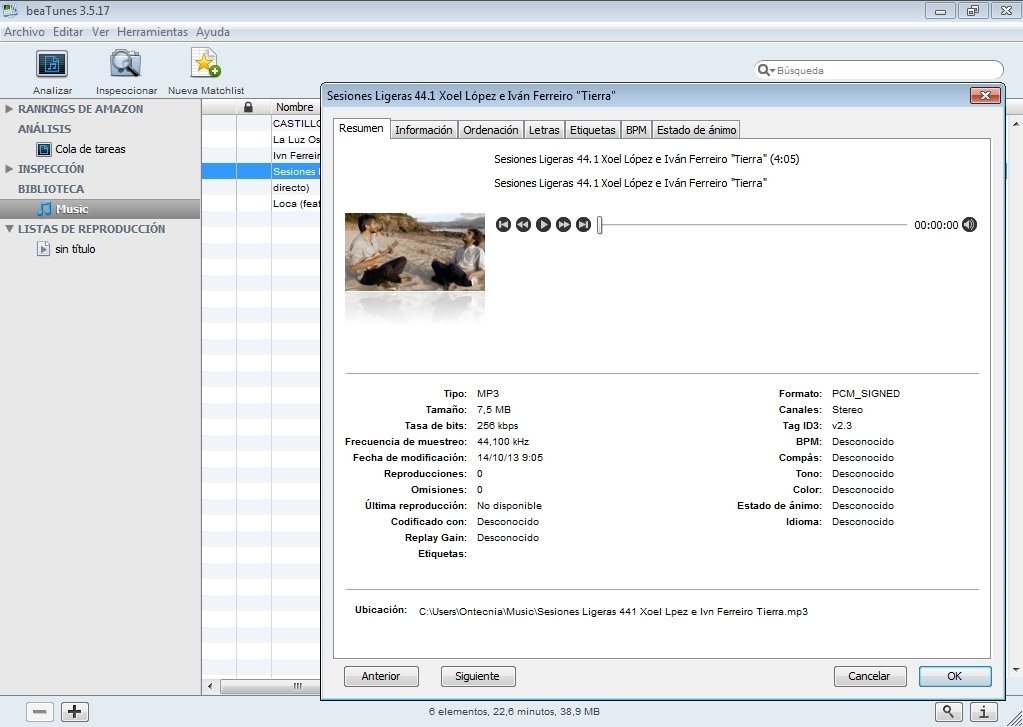Click the Anterior button
Viewport: 1023px width, 727px height.
381,676
